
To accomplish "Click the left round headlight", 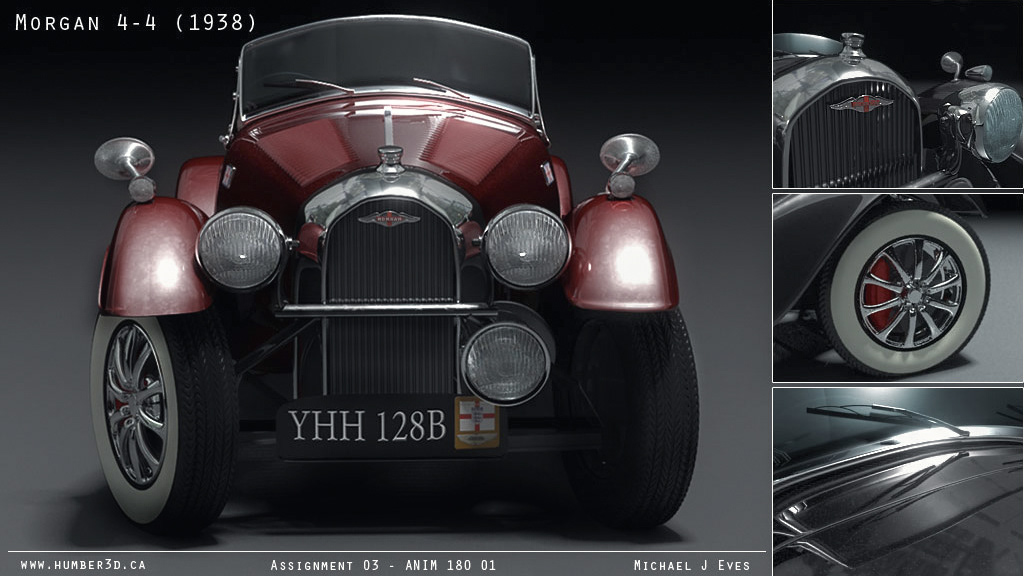I will coord(241,248).
